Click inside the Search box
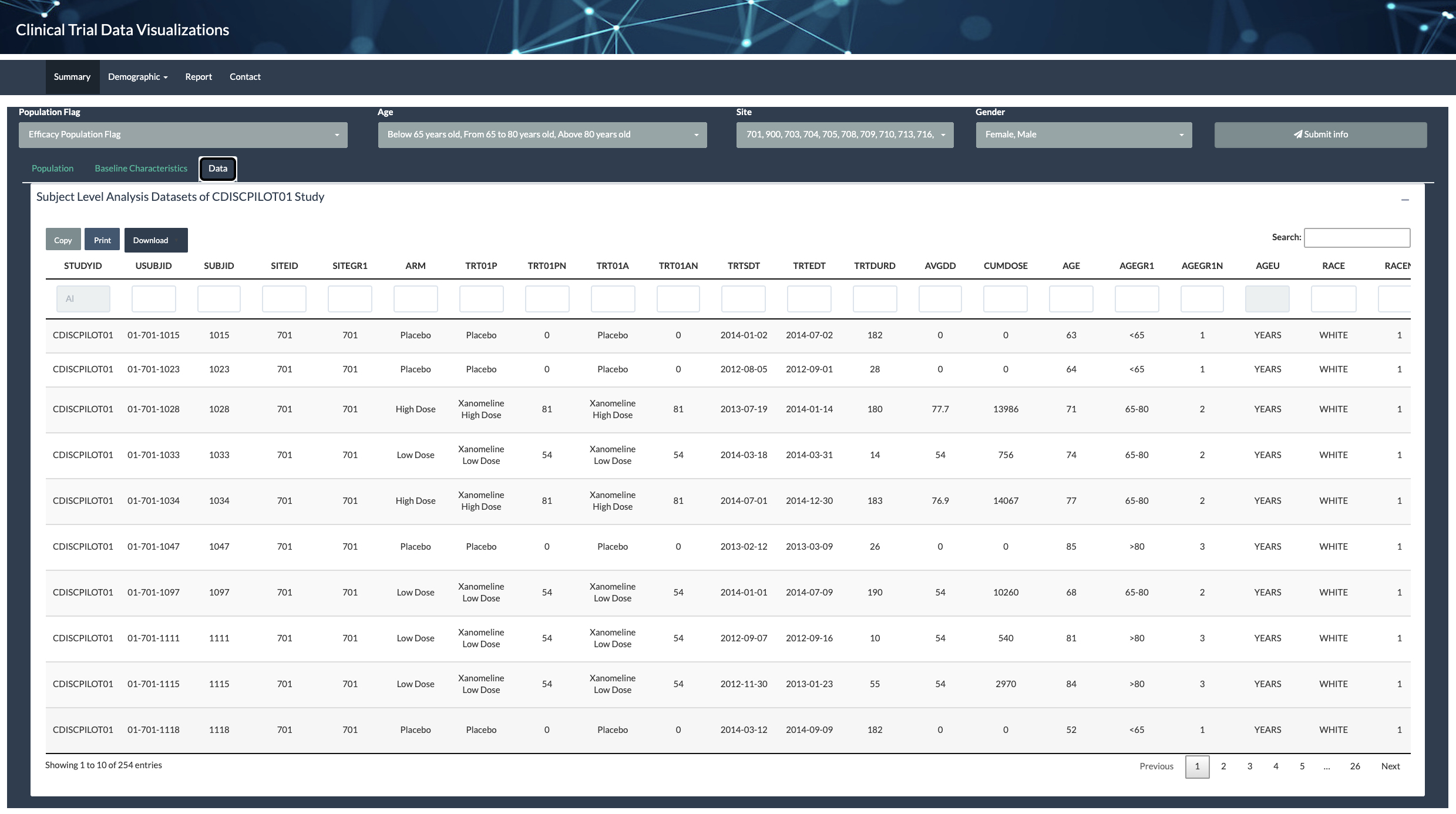 (1357, 237)
